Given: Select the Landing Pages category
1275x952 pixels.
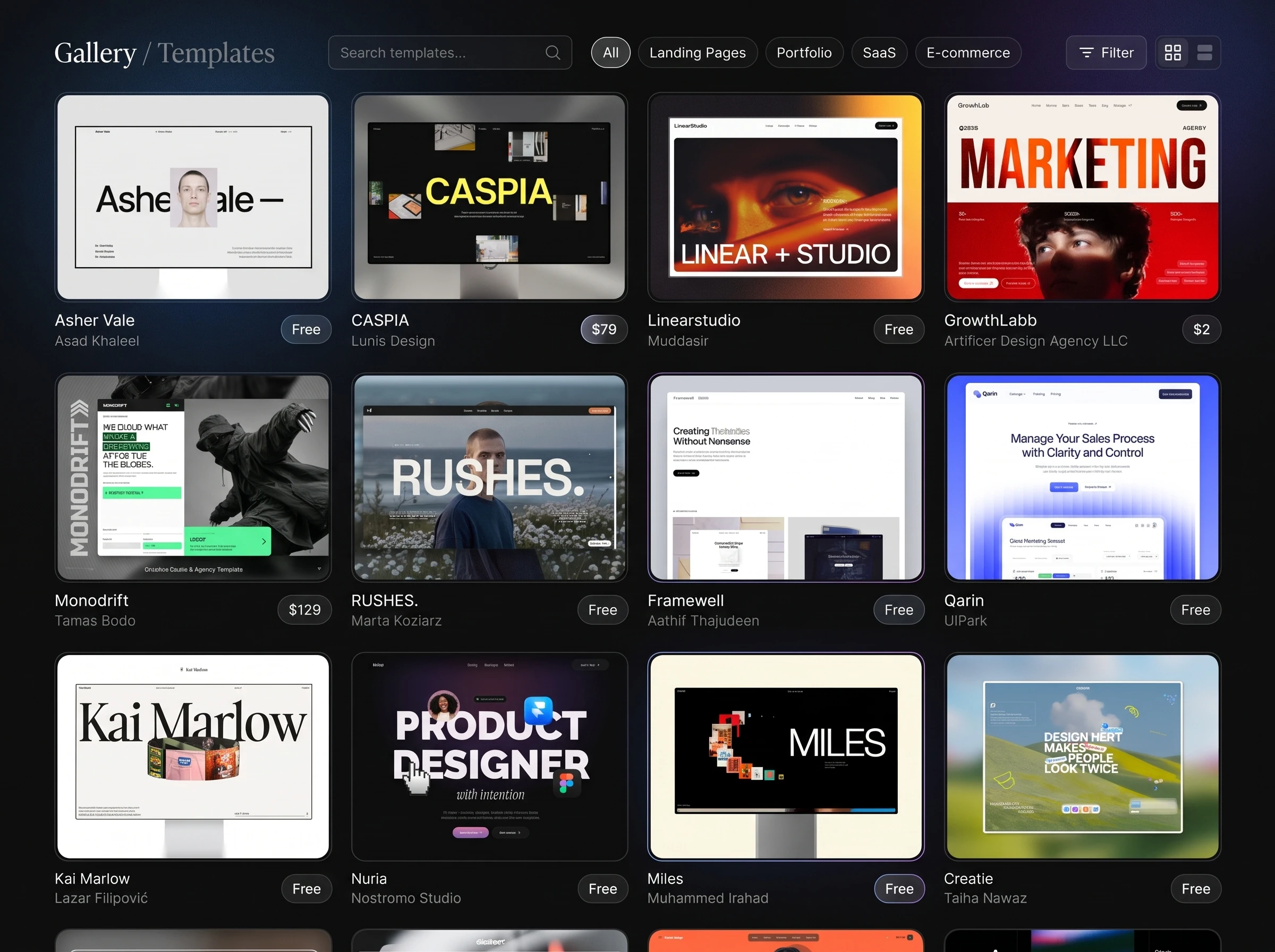Looking at the screenshot, I should [697, 53].
